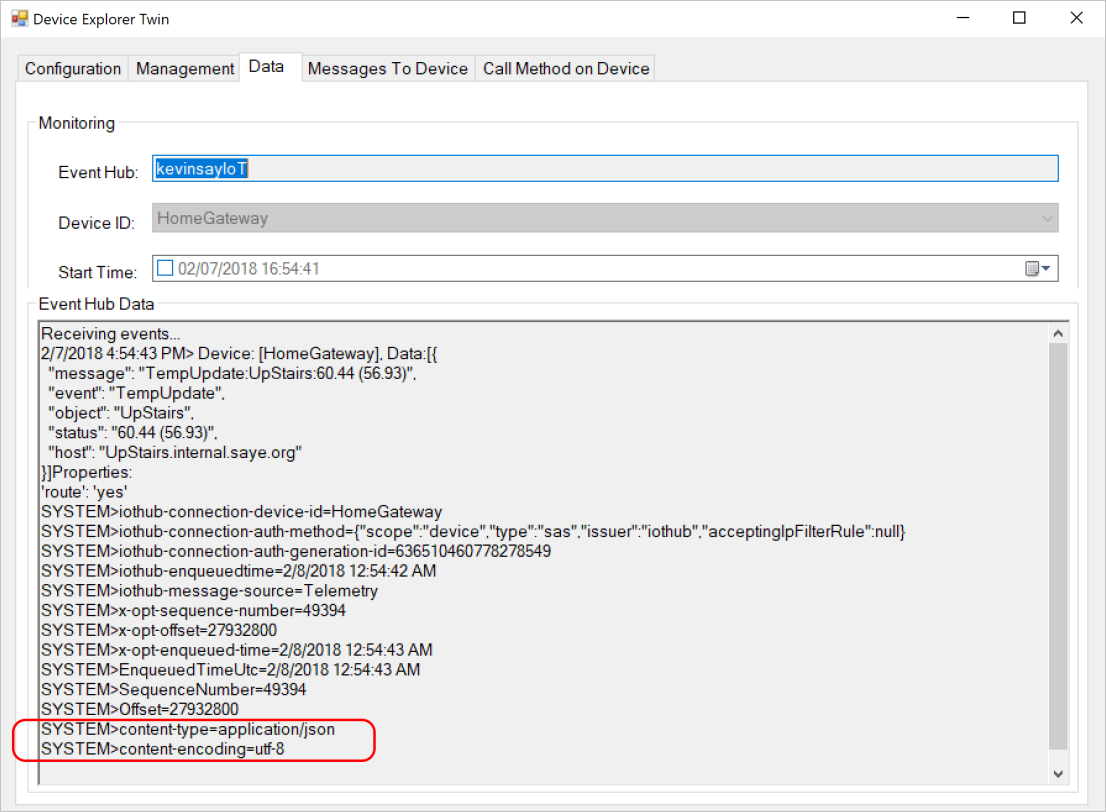This screenshot has width=1106, height=812.
Task: Go to Call Method on Device tab
Action: (x=566, y=68)
